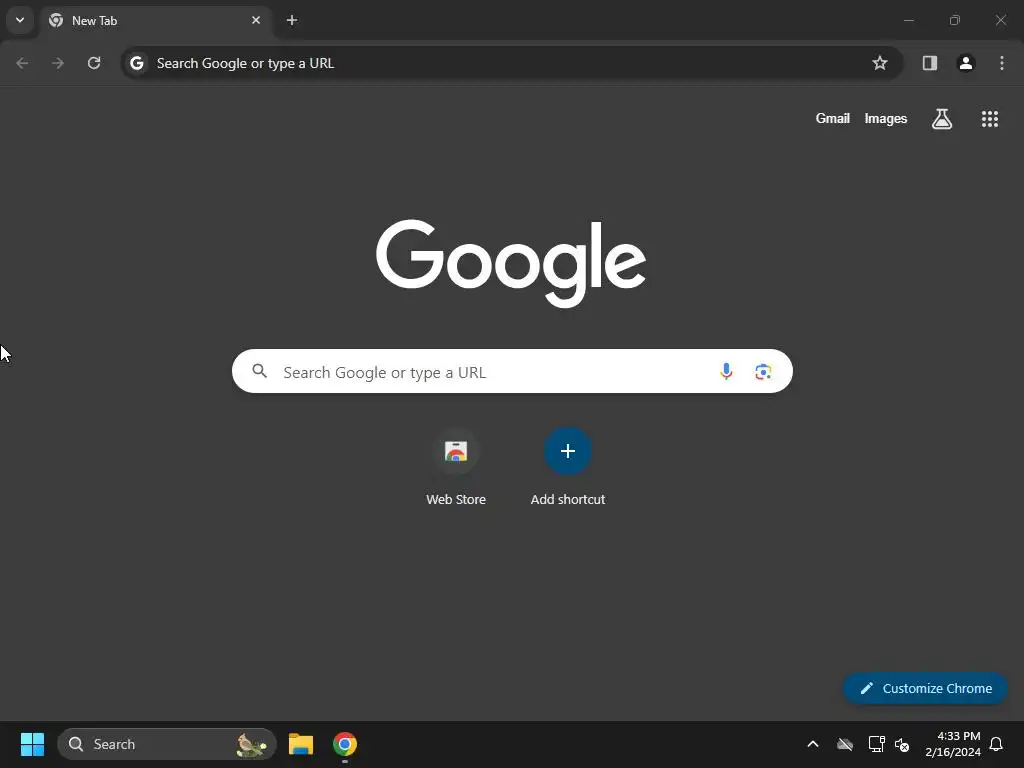Click the Google logo
The height and width of the screenshot is (768, 1024).
(x=511, y=263)
